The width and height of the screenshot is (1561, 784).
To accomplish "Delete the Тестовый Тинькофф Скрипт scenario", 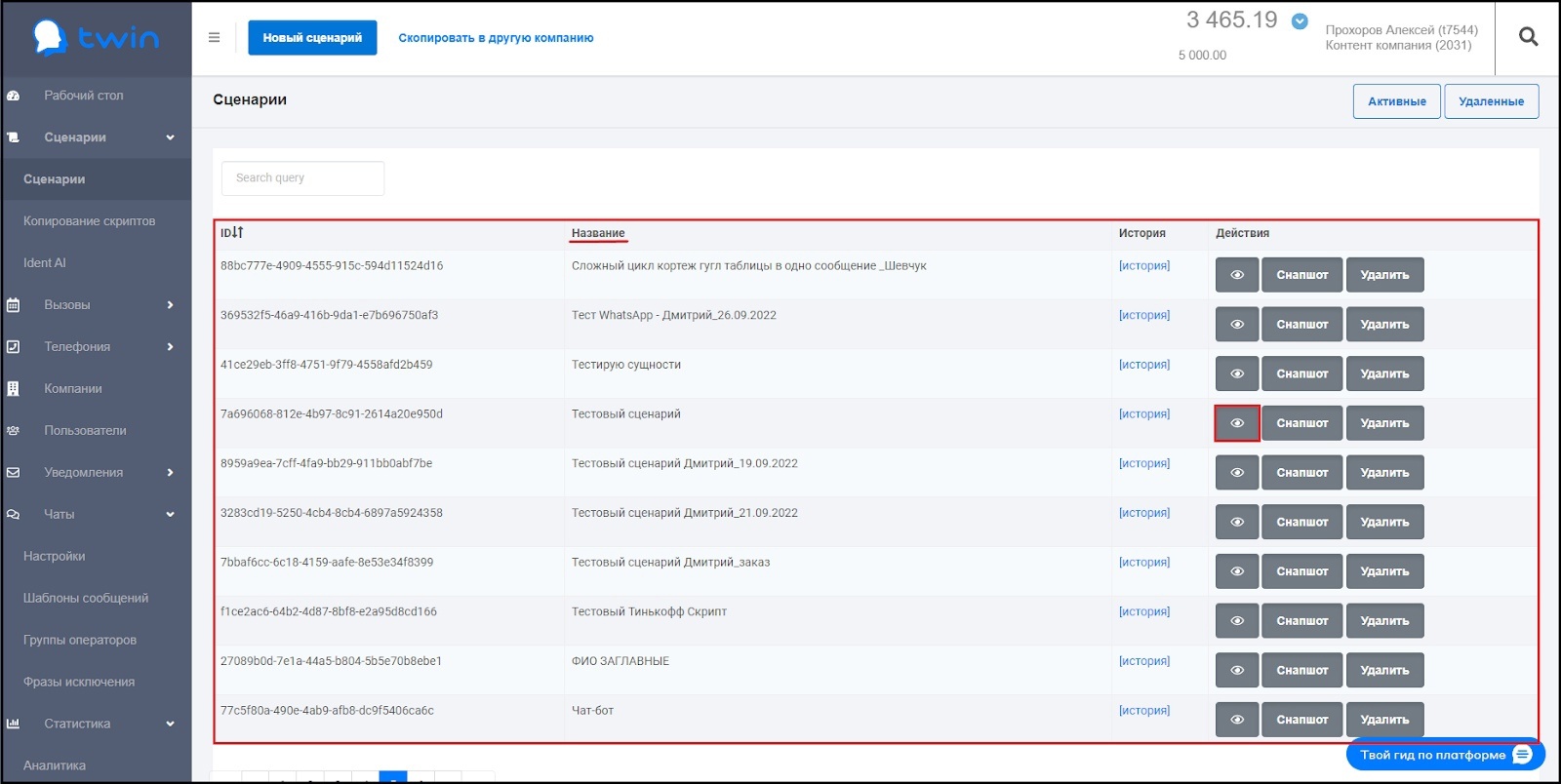I will click(1384, 621).
